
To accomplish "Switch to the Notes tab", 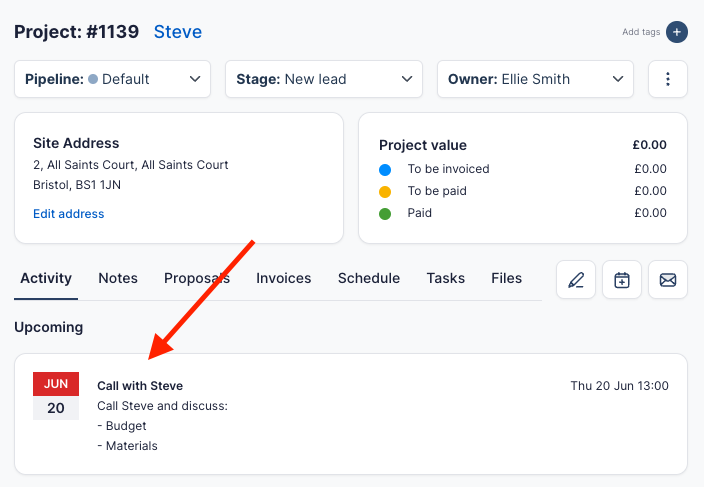I will pos(118,279).
